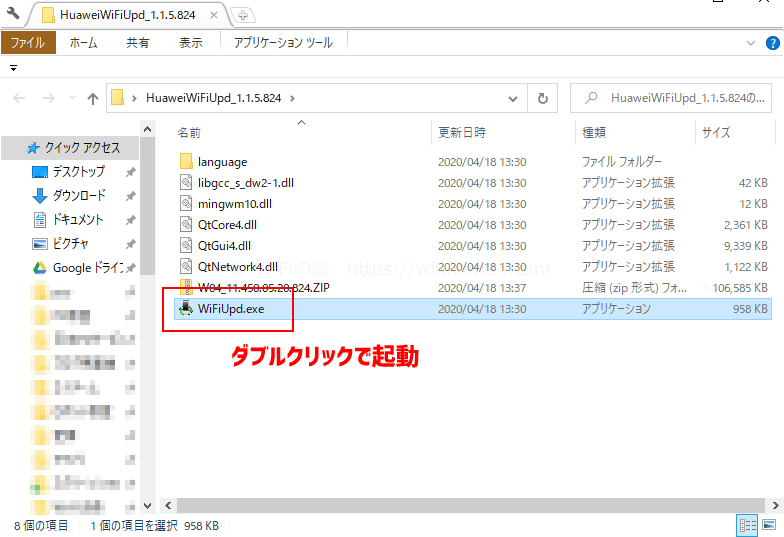Select the language folder icon
This screenshot has width=784, height=537.
point(186,162)
